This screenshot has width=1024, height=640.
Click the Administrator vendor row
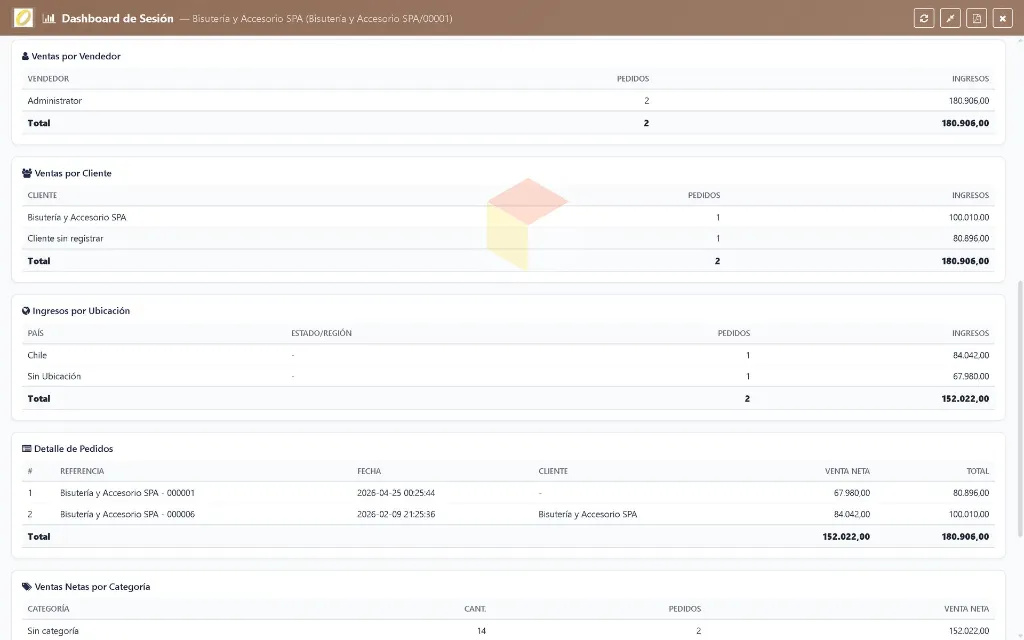(x=508, y=101)
